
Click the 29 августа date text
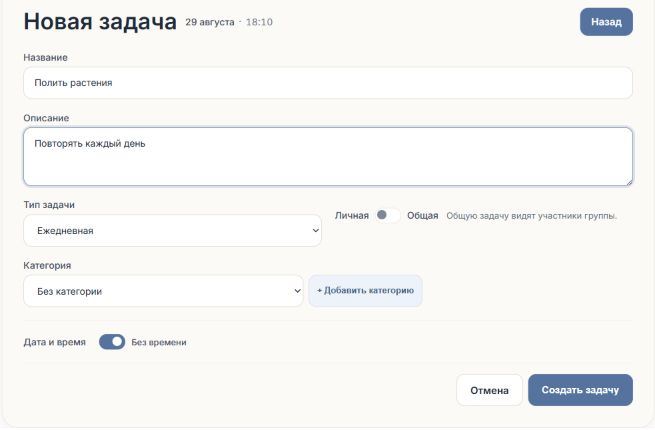click(x=210, y=22)
